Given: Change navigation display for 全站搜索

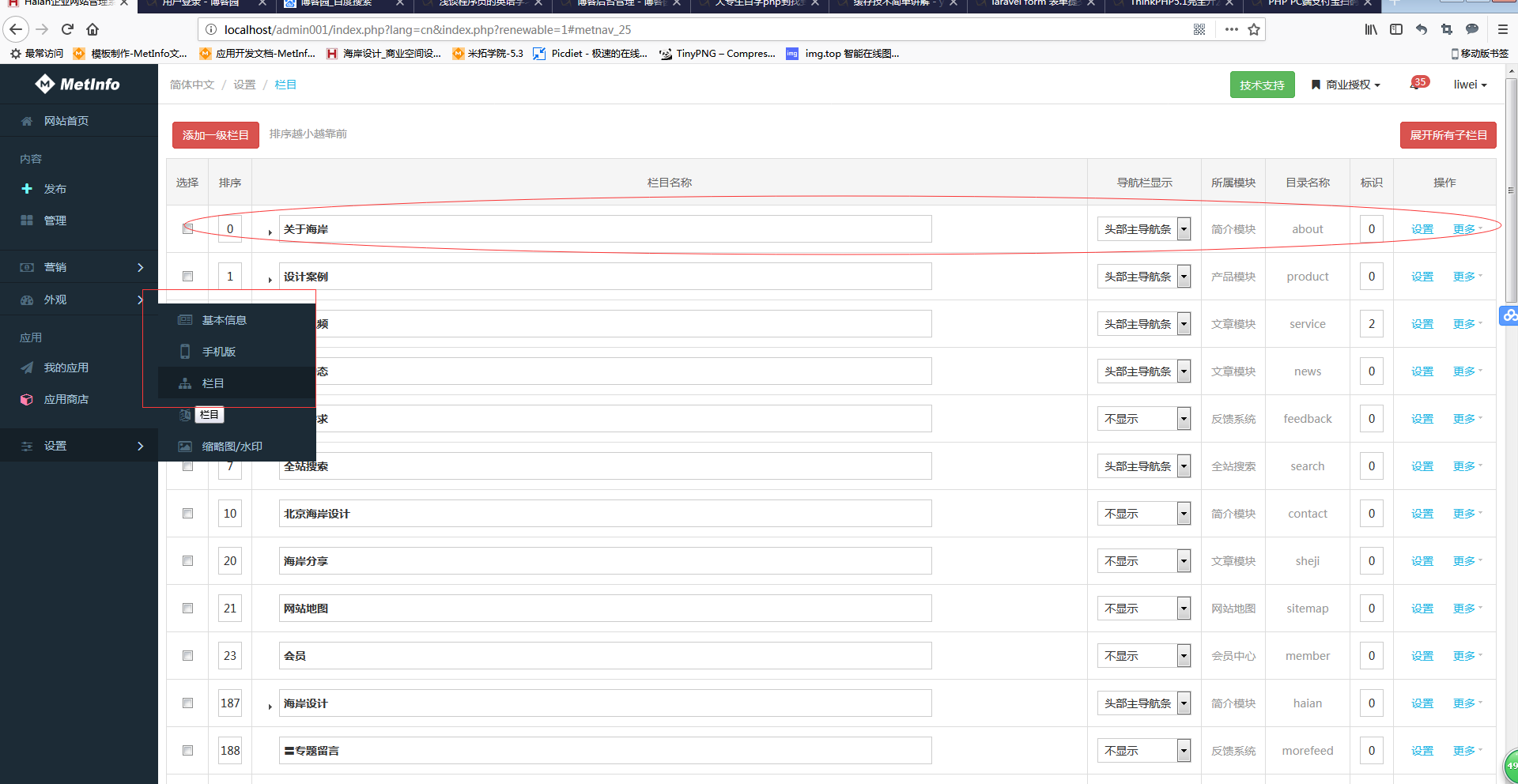Looking at the screenshot, I should 1144,466.
